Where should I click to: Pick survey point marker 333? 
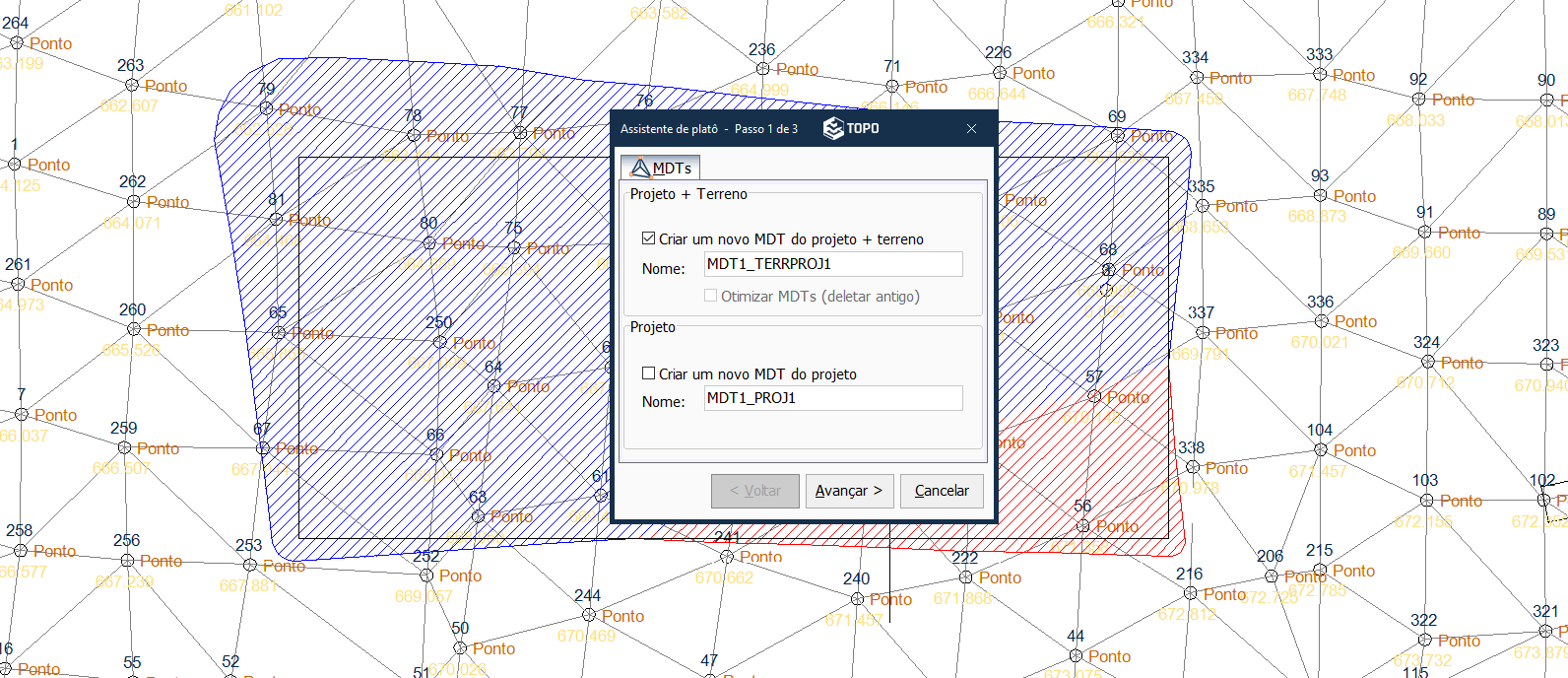(1320, 75)
